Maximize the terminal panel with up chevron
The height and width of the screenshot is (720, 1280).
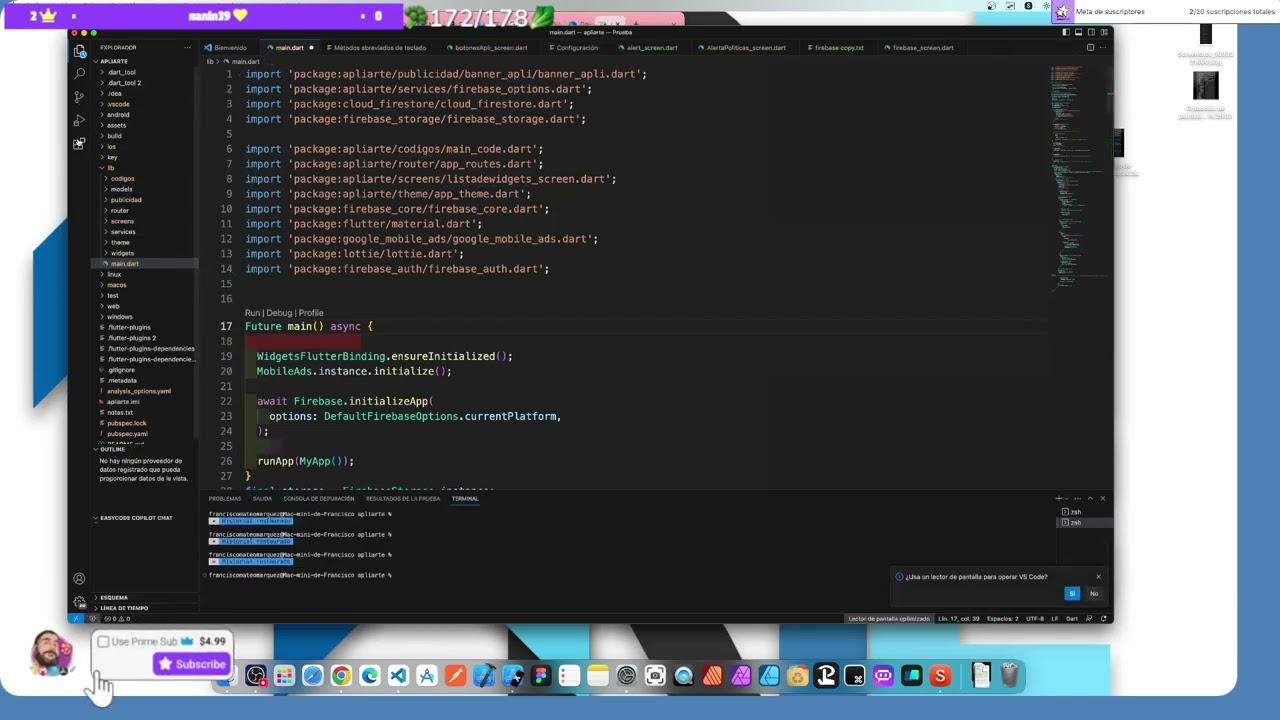click(1092, 498)
